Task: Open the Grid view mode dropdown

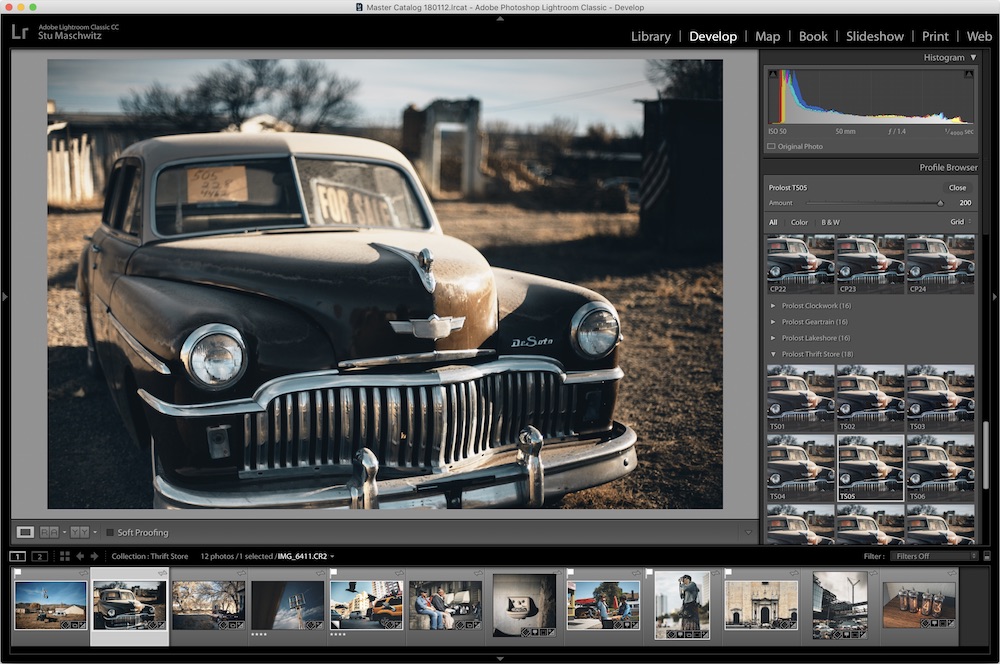Action: pos(960,222)
